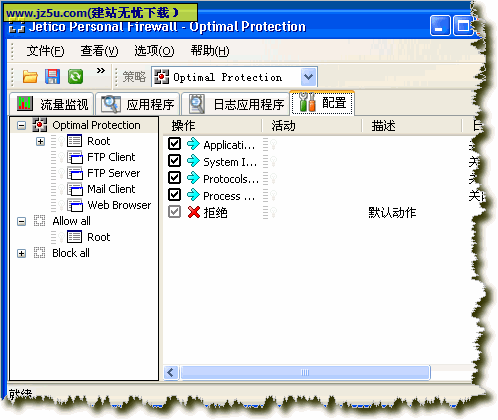This screenshot has width=498, height=420.
Task: Open the 查看(V) menu
Action: click(x=99, y=51)
